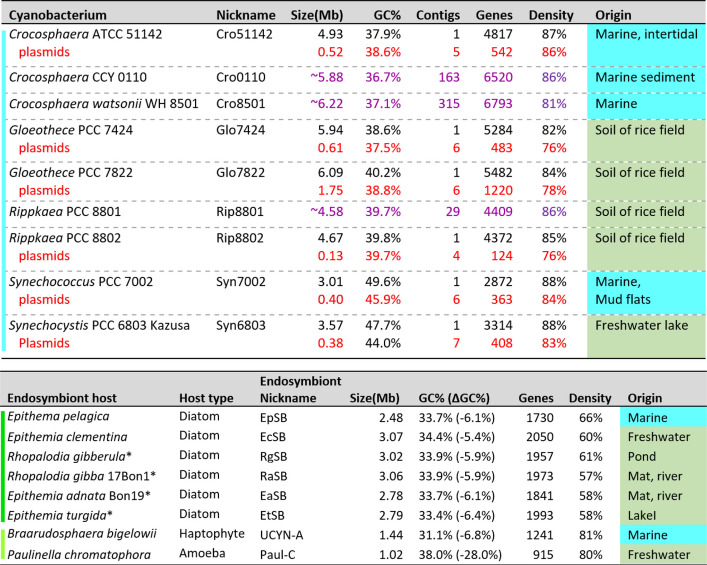The image size is (707, 565).
Task: Click the Cyanobacterium column header
Action: click(x=58, y=15)
